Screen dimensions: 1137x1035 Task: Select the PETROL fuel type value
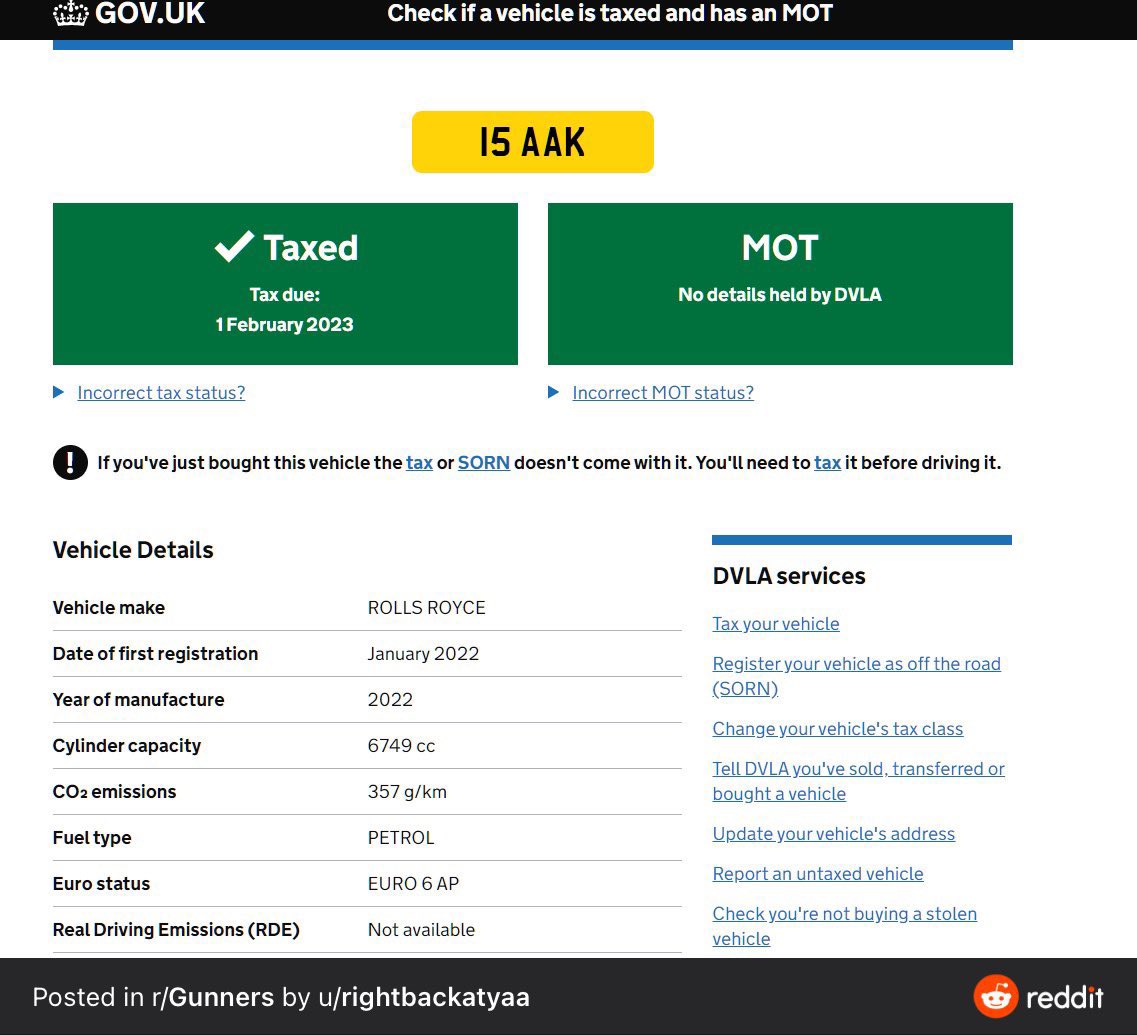pos(401,838)
